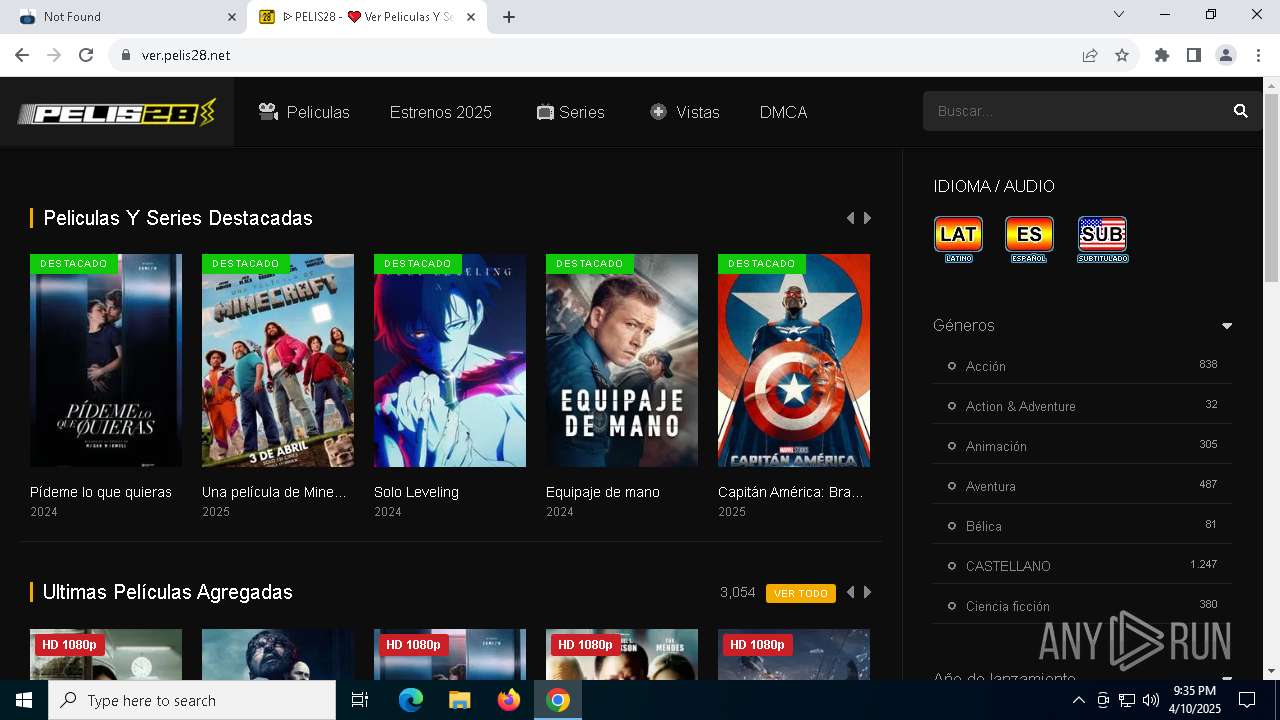Open the Series menu item
Image resolution: width=1280 pixels, height=720 pixels.
pyautogui.click(x=570, y=112)
